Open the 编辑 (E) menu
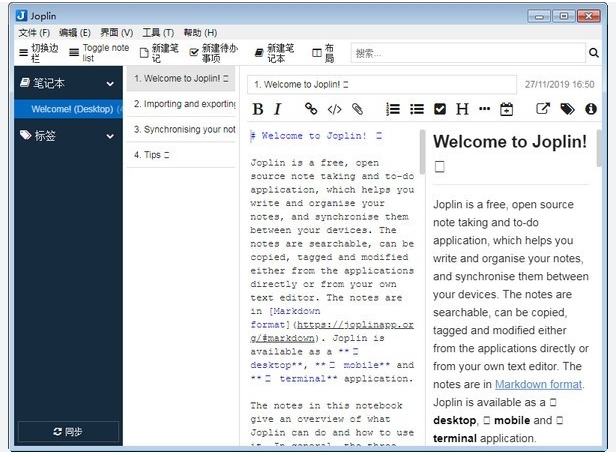616x457 pixels. (x=75, y=33)
